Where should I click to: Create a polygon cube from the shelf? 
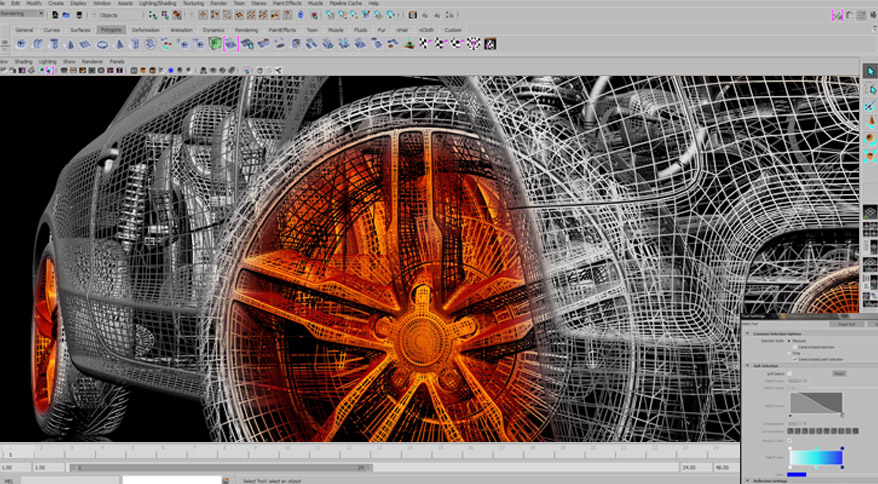[x=39, y=44]
